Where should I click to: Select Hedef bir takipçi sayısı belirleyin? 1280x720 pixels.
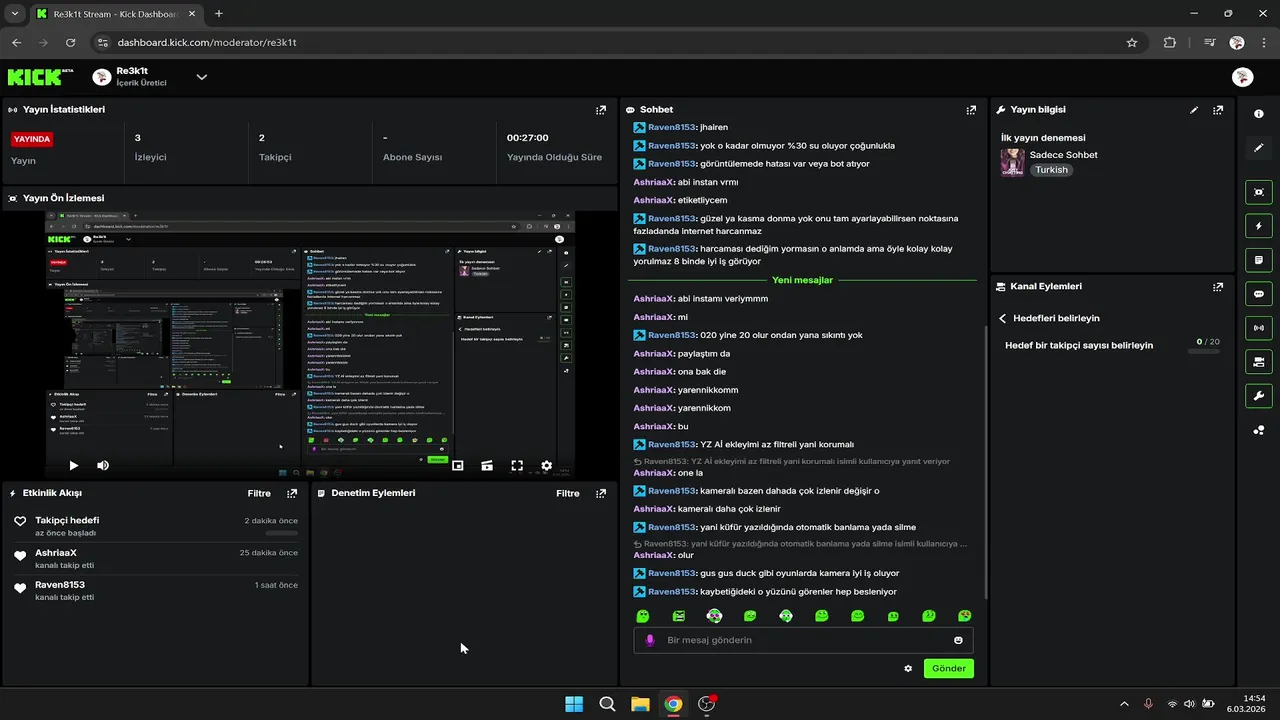[1079, 345]
